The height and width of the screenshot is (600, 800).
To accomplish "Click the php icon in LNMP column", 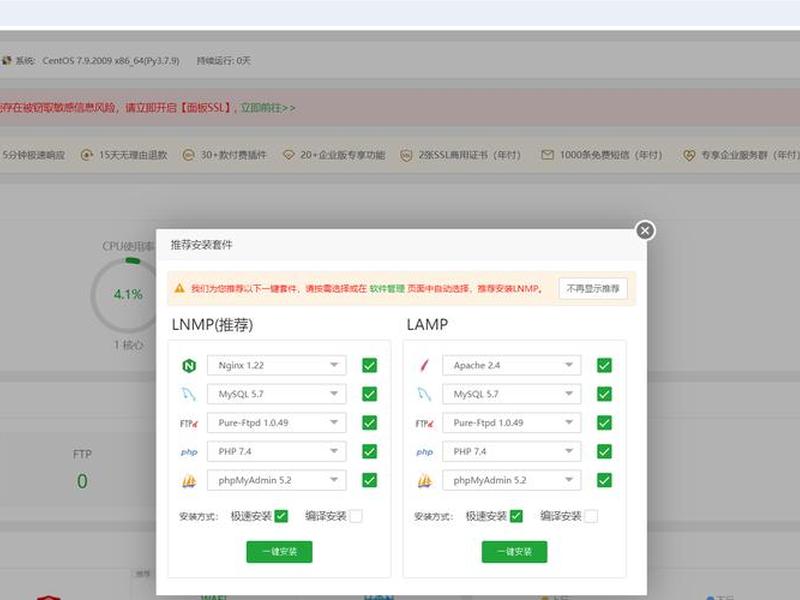I will coord(189,452).
